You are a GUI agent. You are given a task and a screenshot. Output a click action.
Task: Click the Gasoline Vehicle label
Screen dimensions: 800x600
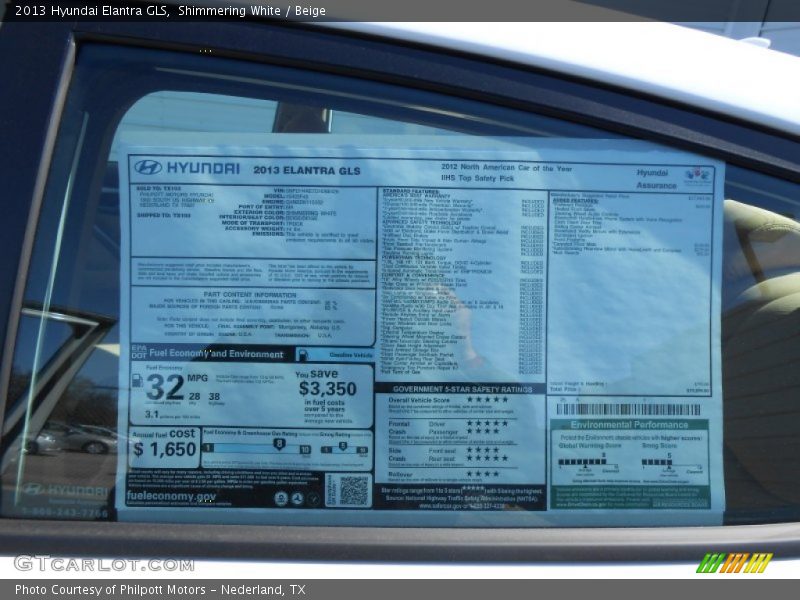tap(351, 355)
